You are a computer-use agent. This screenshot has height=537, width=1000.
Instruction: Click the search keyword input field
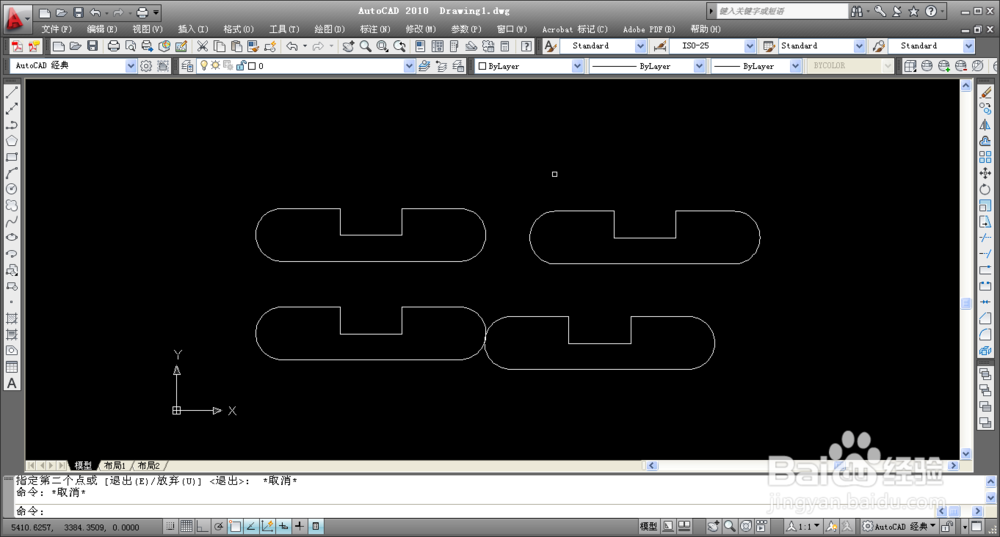tap(782, 11)
